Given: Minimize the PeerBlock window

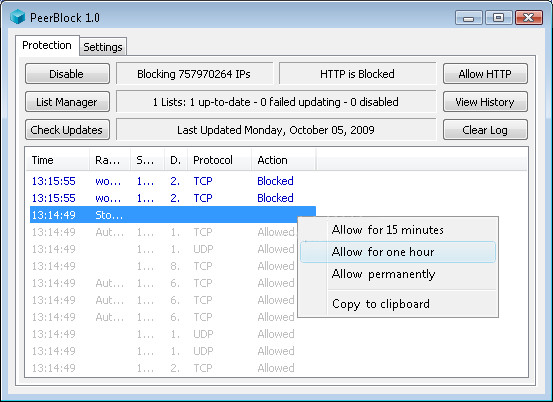Looking at the screenshot, I should coord(468,18).
